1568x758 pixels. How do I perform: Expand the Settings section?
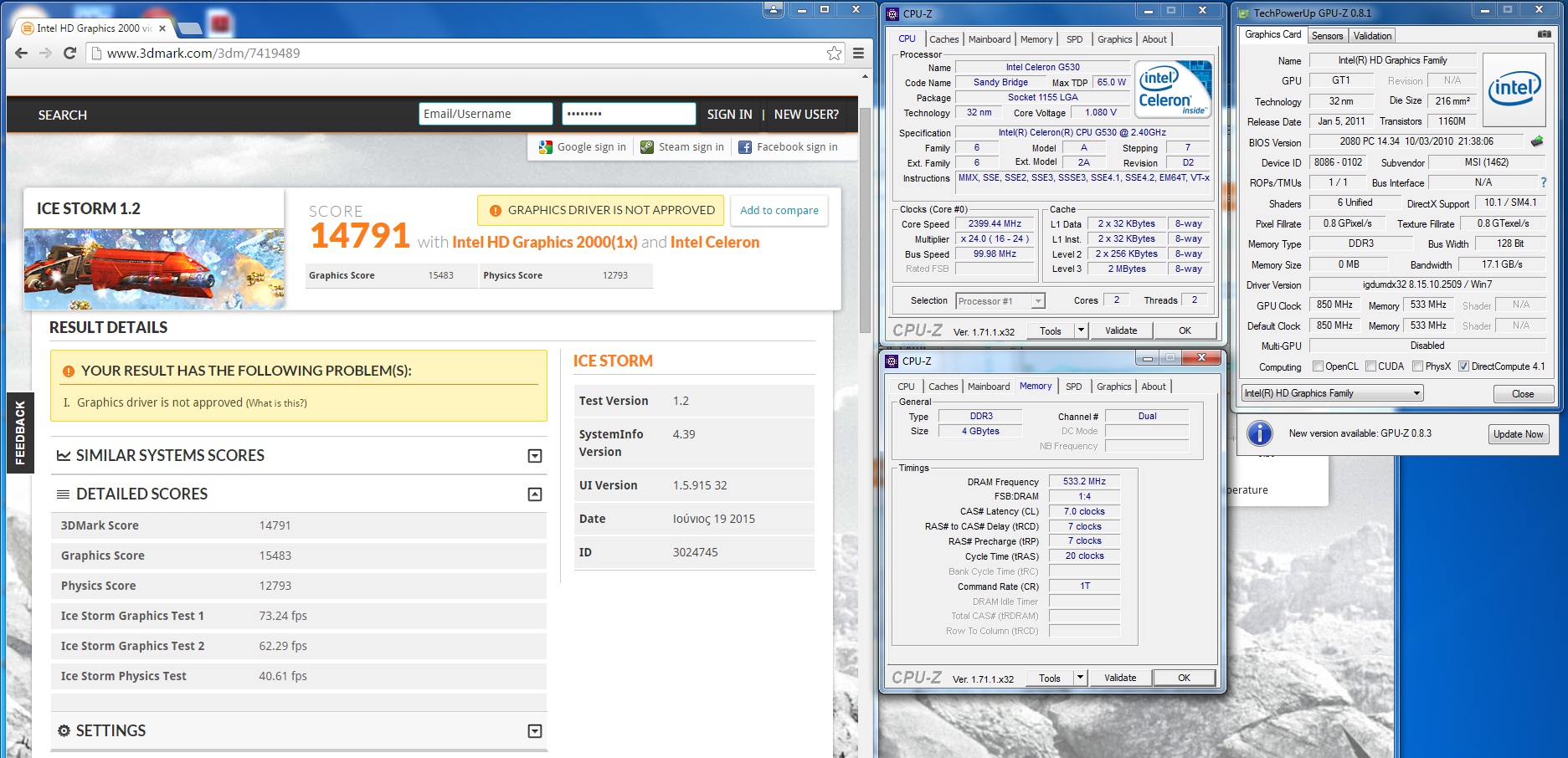point(535,731)
